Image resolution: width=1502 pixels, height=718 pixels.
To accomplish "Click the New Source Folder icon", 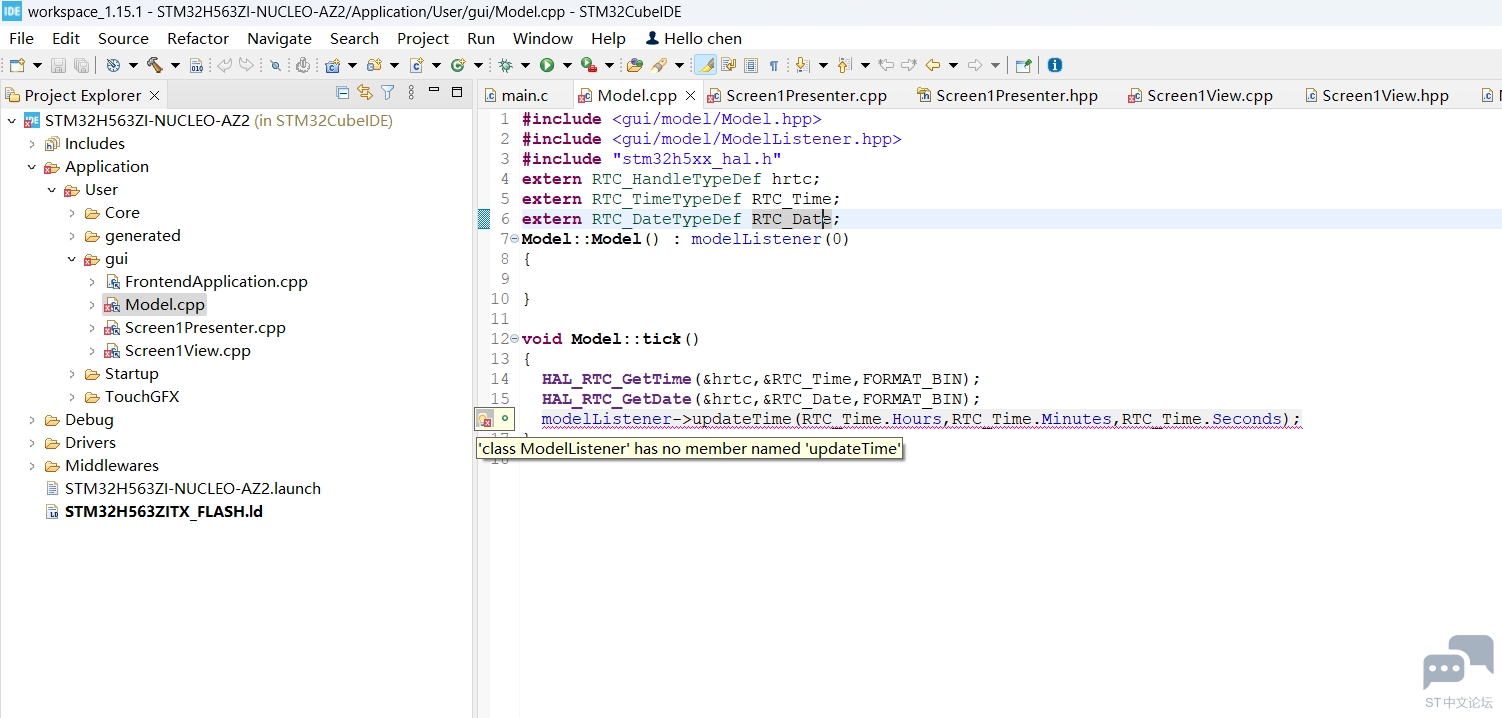I will [374, 65].
